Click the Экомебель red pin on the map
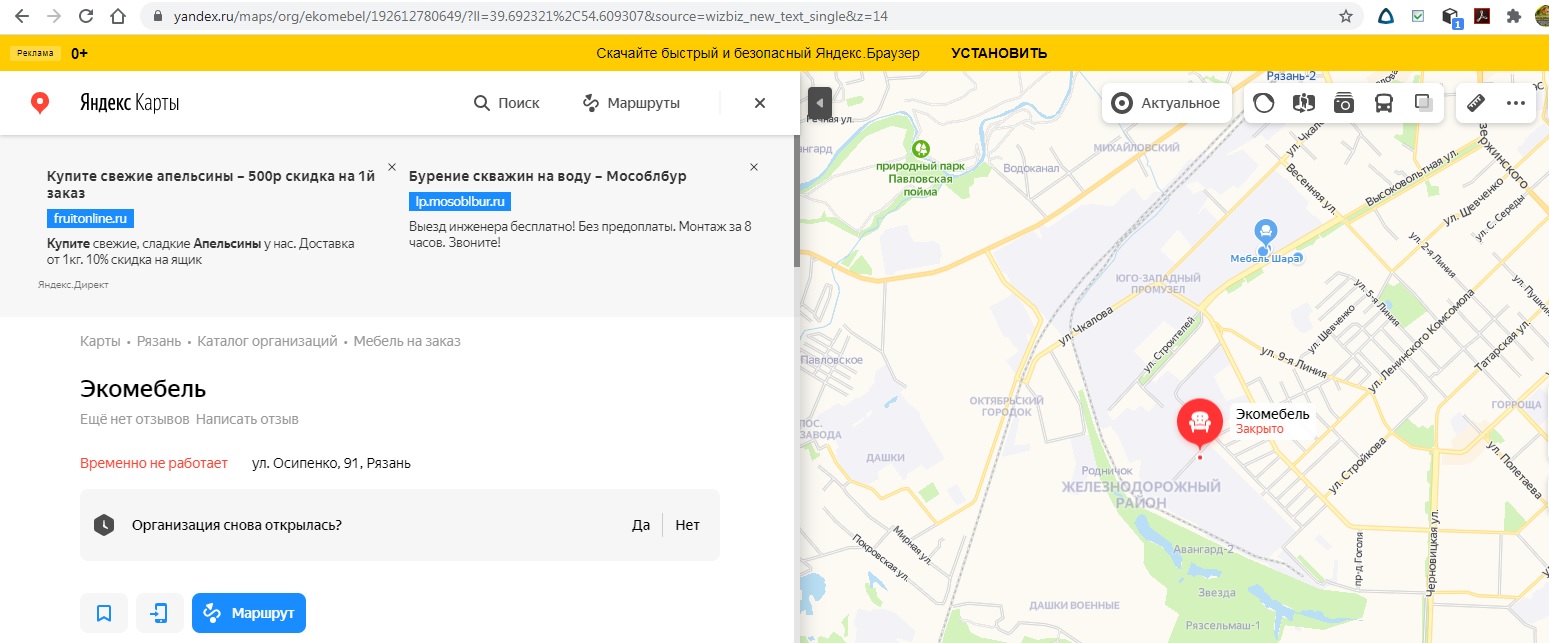1549x643 pixels. (1199, 424)
